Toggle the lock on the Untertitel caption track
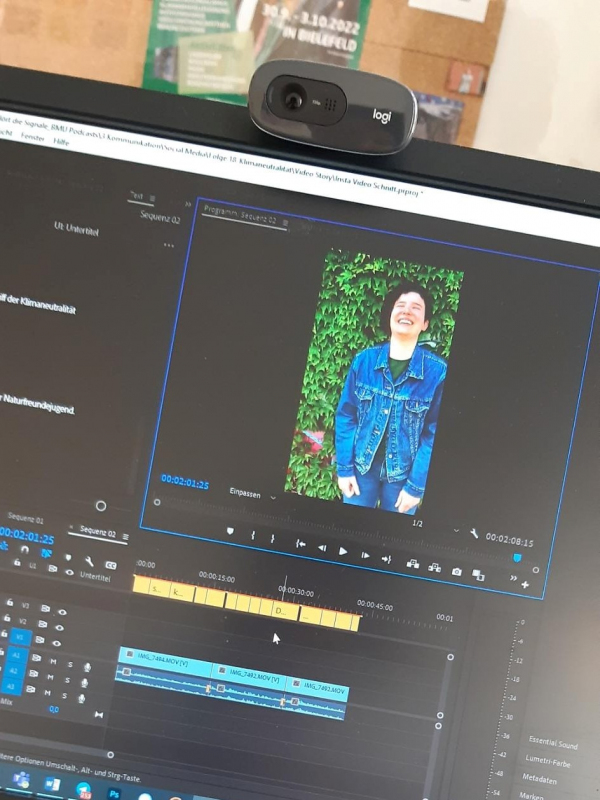The width and height of the screenshot is (600, 800). tap(17, 562)
